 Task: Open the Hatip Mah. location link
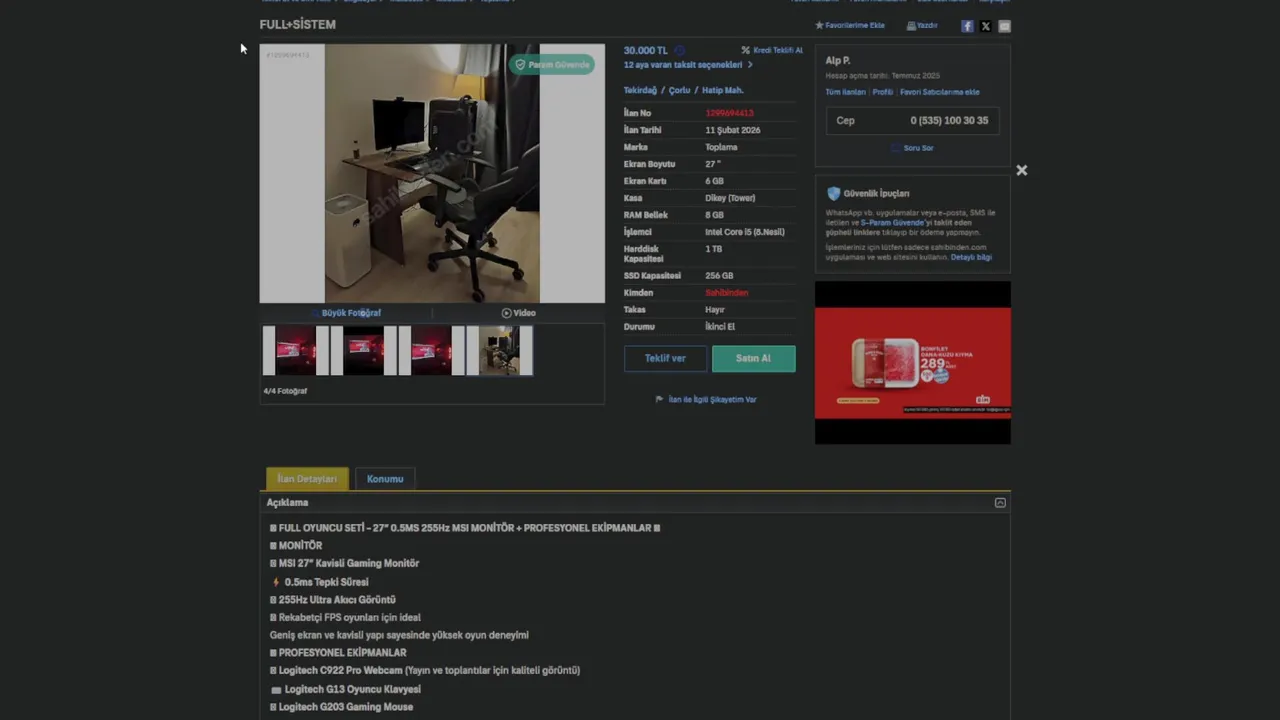pos(723,90)
